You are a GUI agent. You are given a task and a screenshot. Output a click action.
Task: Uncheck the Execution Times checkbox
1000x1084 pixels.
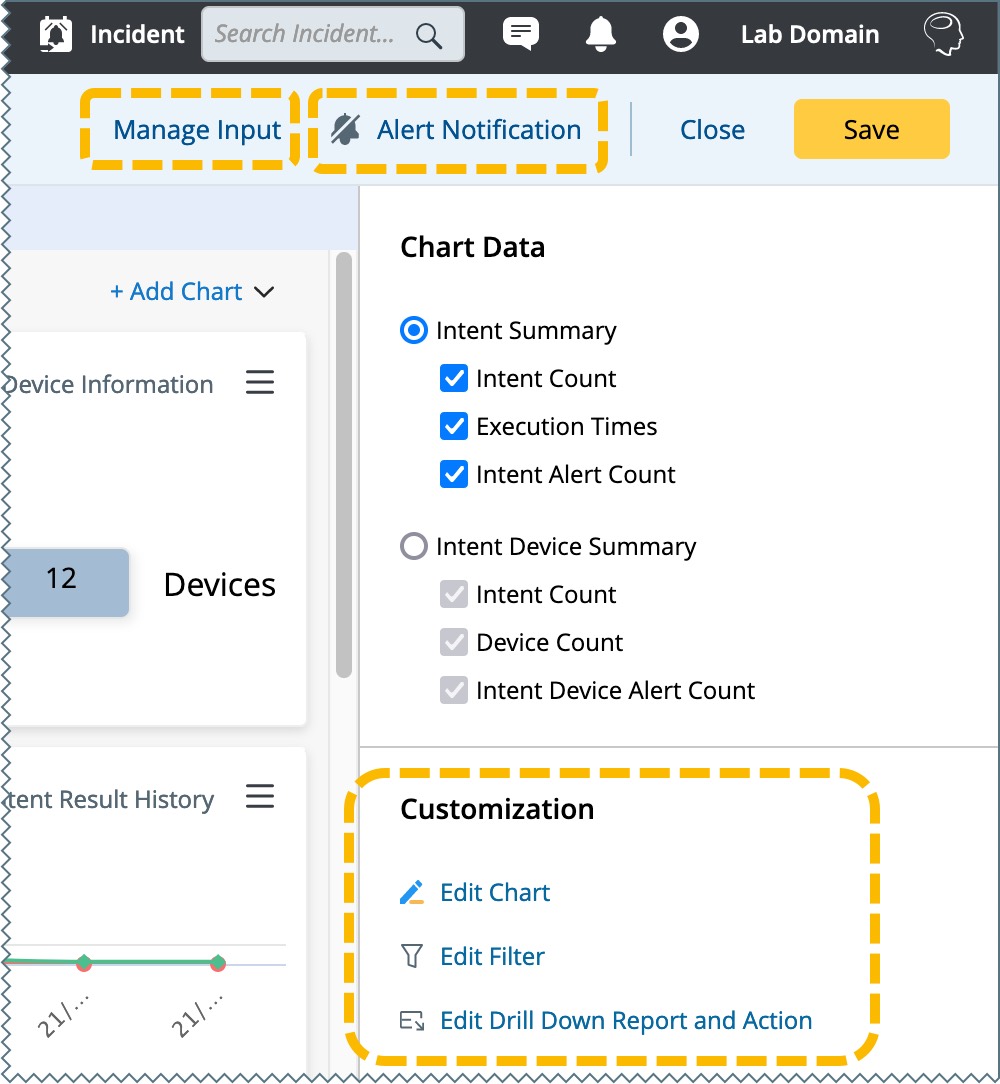pos(454,427)
